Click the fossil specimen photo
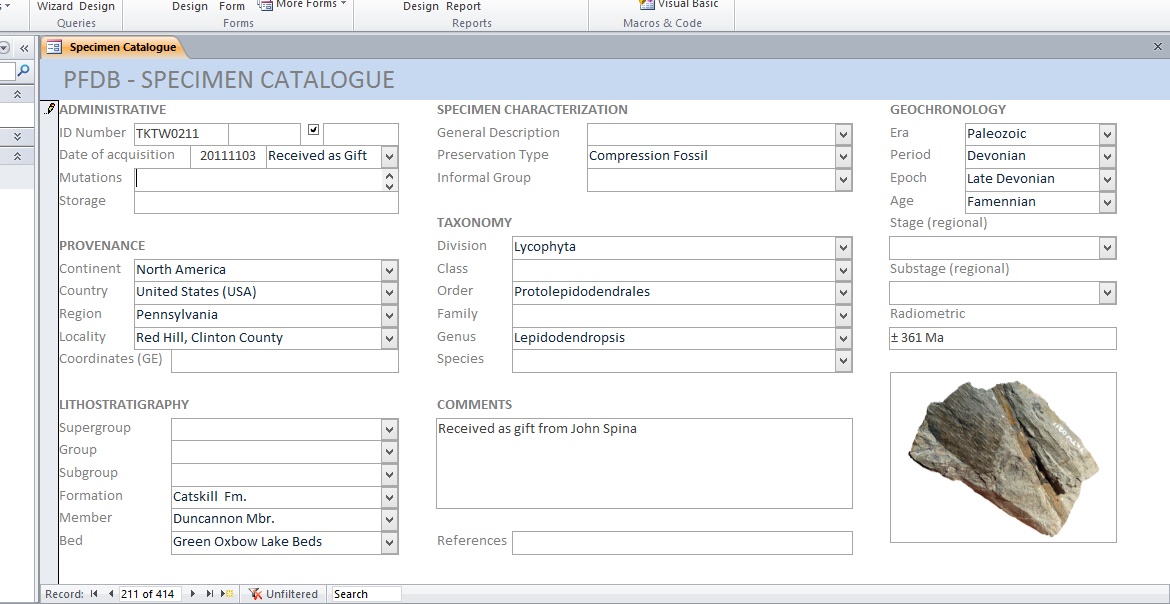The height and width of the screenshot is (604, 1170). coord(1002,456)
